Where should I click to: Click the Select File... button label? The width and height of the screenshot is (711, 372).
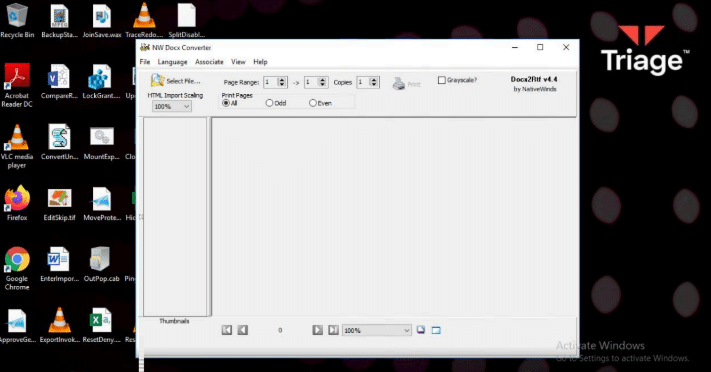[183, 81]
